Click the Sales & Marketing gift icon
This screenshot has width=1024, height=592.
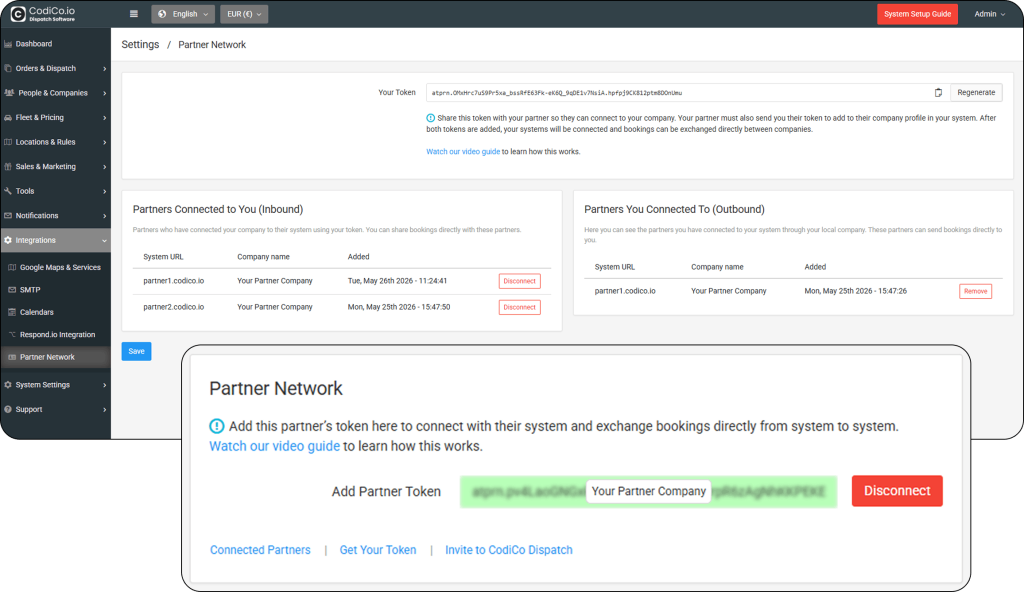click(8, 167)
